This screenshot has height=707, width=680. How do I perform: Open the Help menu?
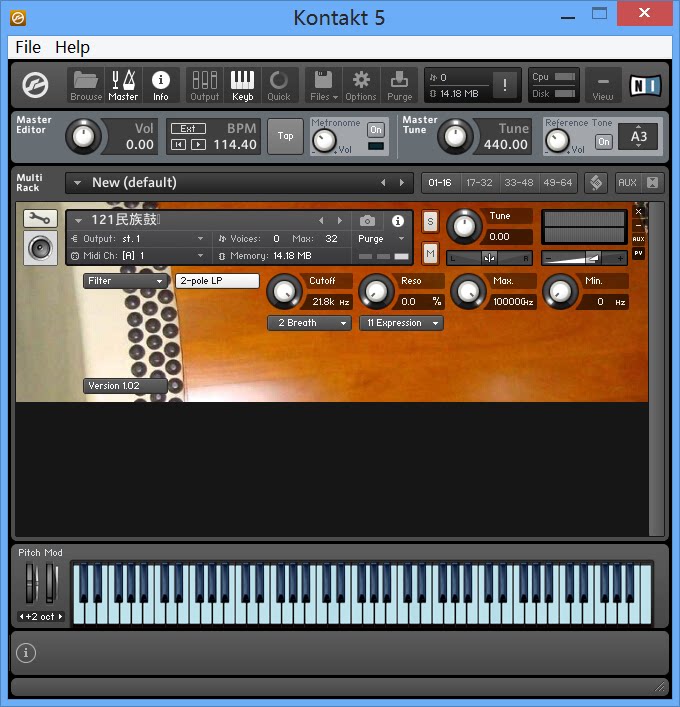click(72, 47)
